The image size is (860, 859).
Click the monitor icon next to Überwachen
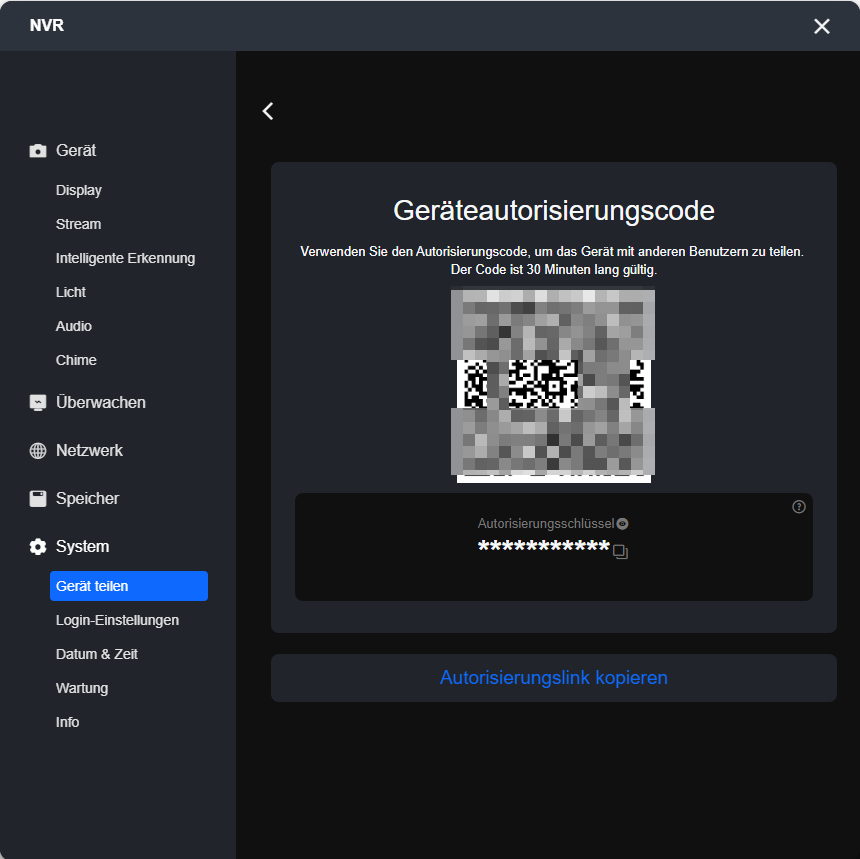pos(38,403)
